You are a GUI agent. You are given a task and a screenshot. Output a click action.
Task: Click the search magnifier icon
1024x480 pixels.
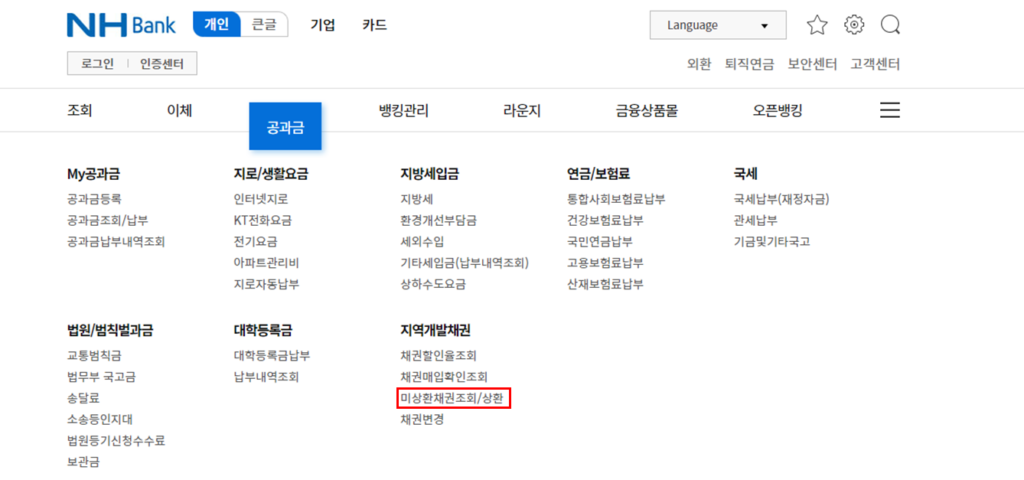pos(890,25)
